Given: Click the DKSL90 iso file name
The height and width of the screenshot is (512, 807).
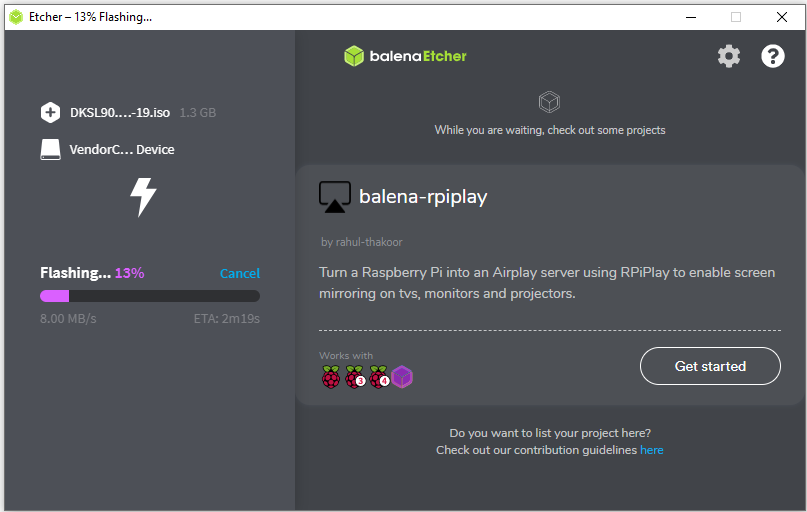Looking at the screenshot, I should coord(120,113).
